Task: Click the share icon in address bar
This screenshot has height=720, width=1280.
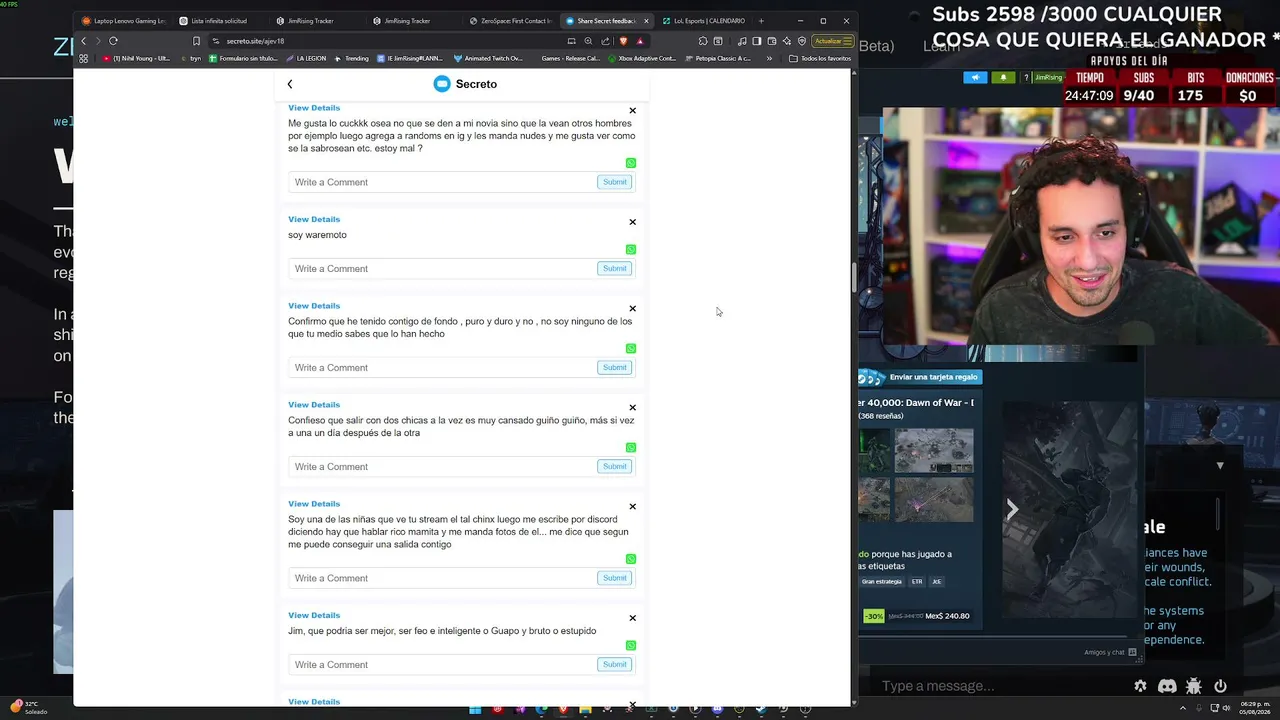Action: coord(605,41)
